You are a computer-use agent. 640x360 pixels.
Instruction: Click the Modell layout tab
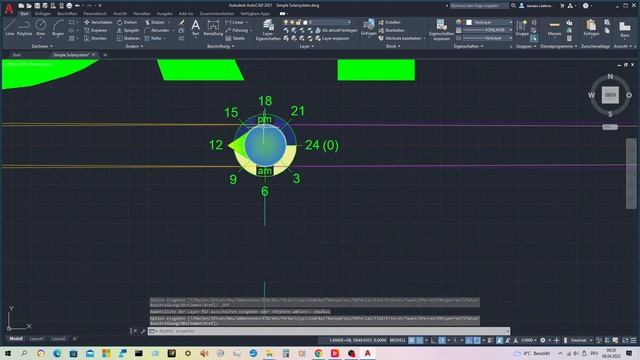16,339
